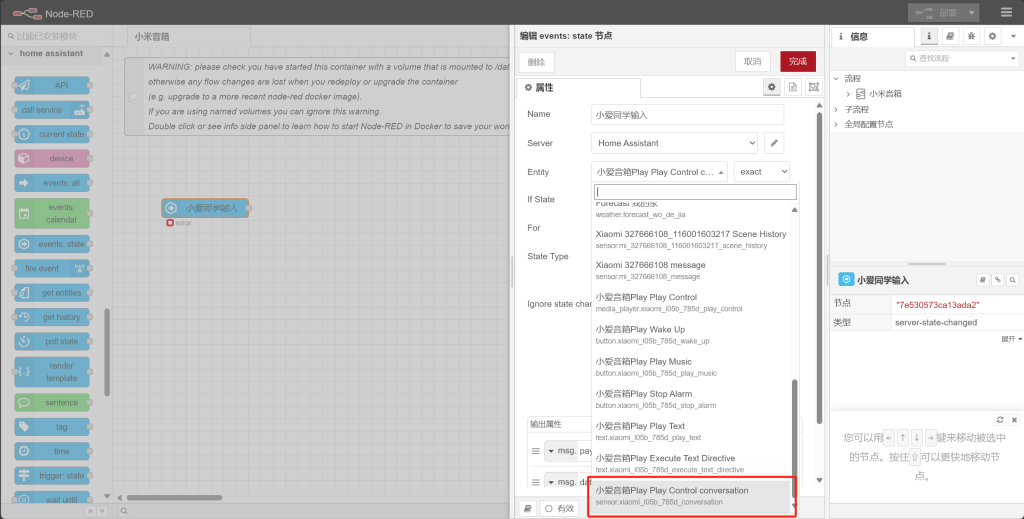Viewport: 1024px width, 519px height.
Task: Click the Name input field
Action: 687,114
